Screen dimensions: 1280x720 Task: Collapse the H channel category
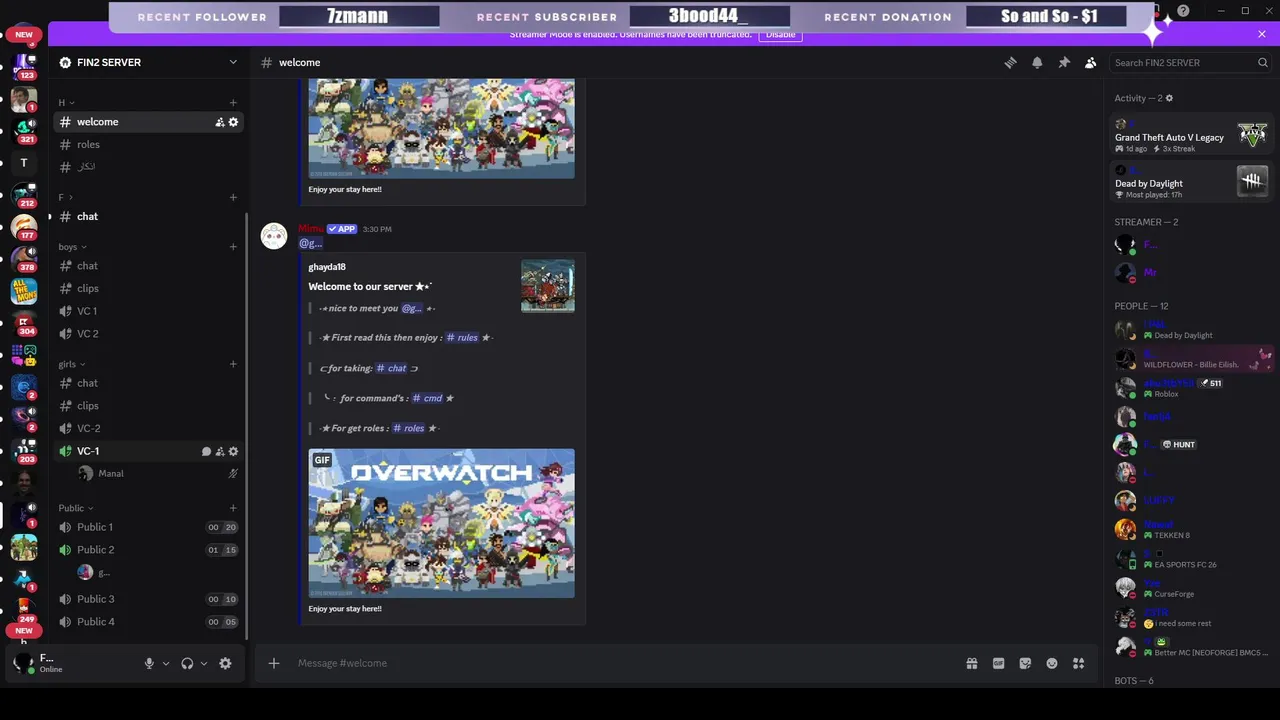pos(66,102)
